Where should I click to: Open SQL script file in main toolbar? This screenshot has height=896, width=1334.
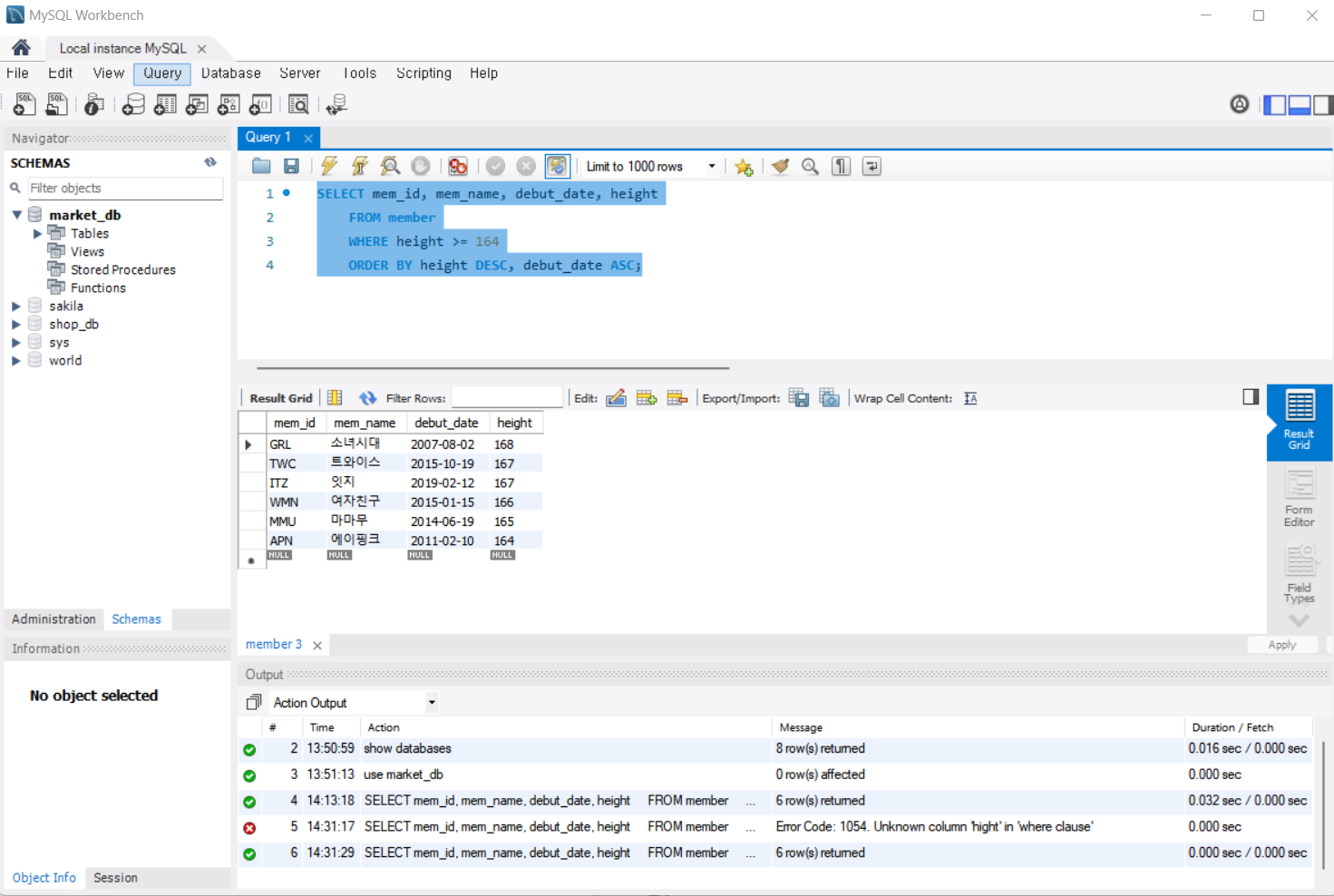point(56,105)
